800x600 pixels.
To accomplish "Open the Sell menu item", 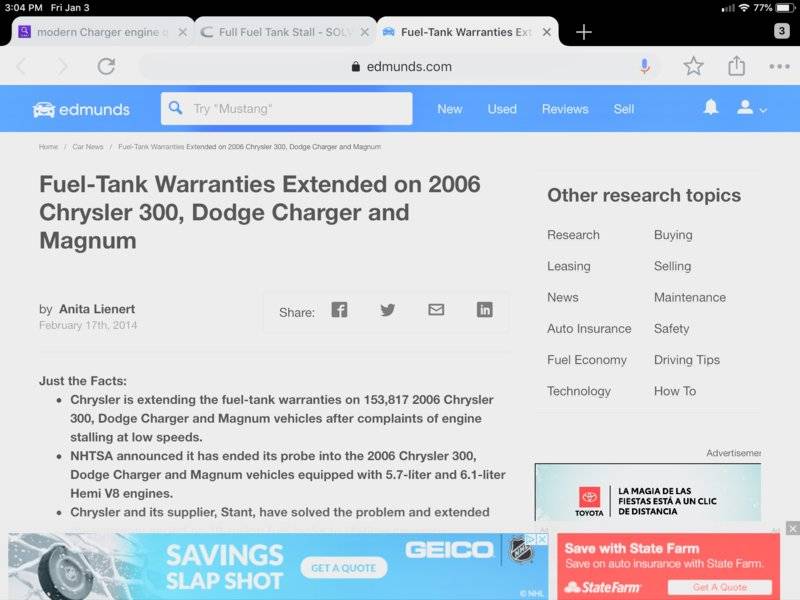I will click(x=623, y=109).
